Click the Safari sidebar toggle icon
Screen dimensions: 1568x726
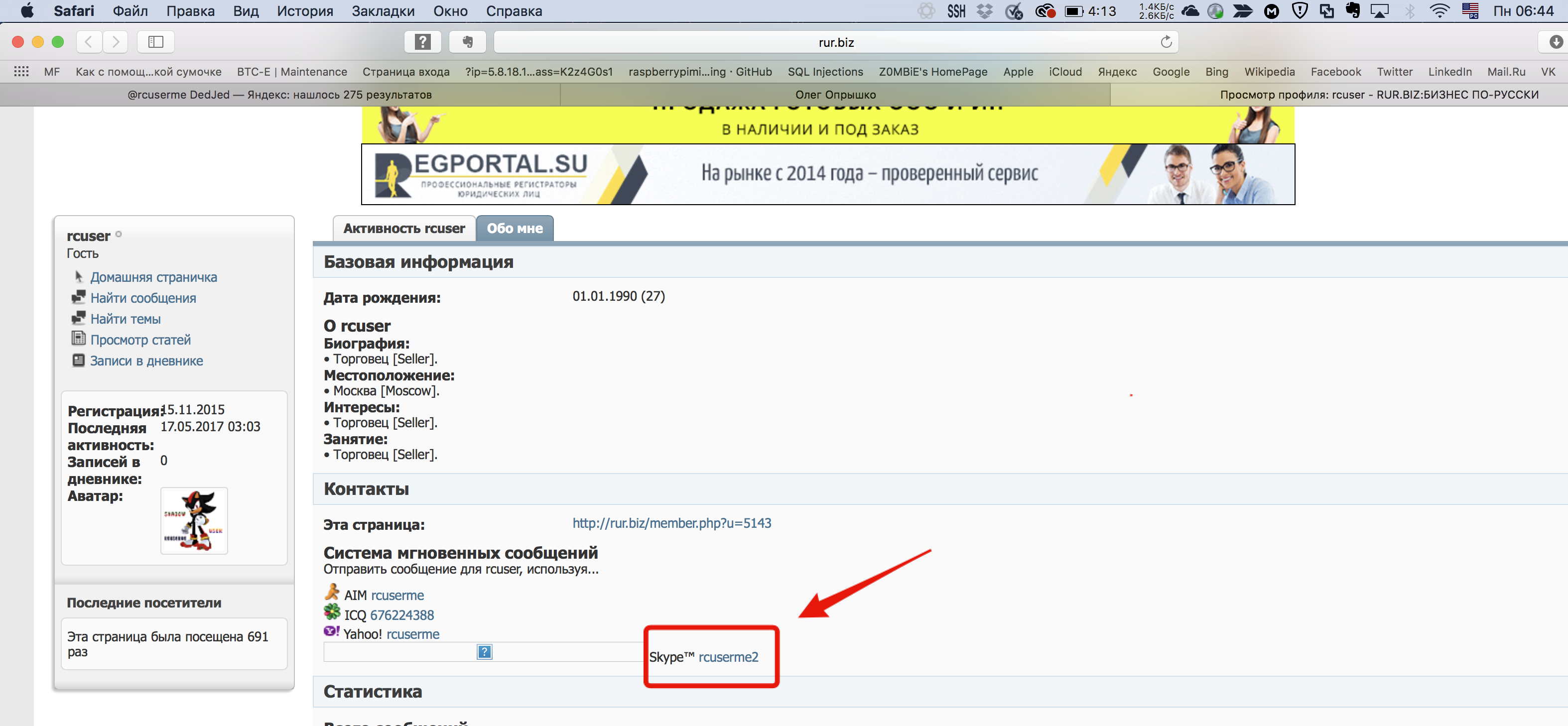tap(156, 42)
